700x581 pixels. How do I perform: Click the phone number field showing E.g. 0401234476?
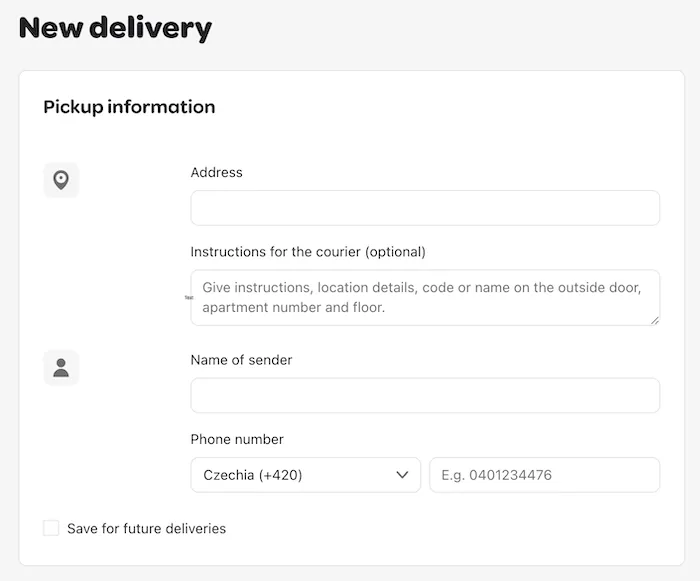[x=545, y=475]
